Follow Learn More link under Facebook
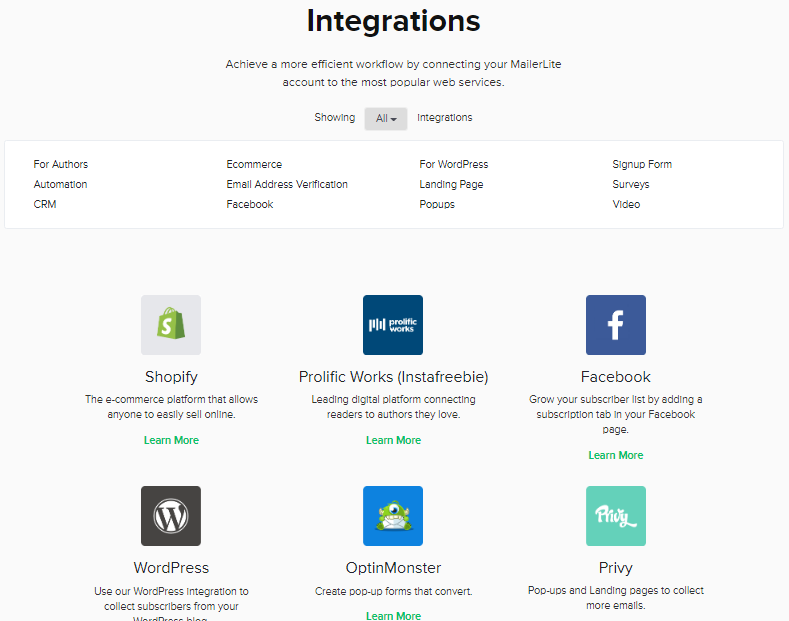Screen dimensions: 789x621 [x=616, y=455]
